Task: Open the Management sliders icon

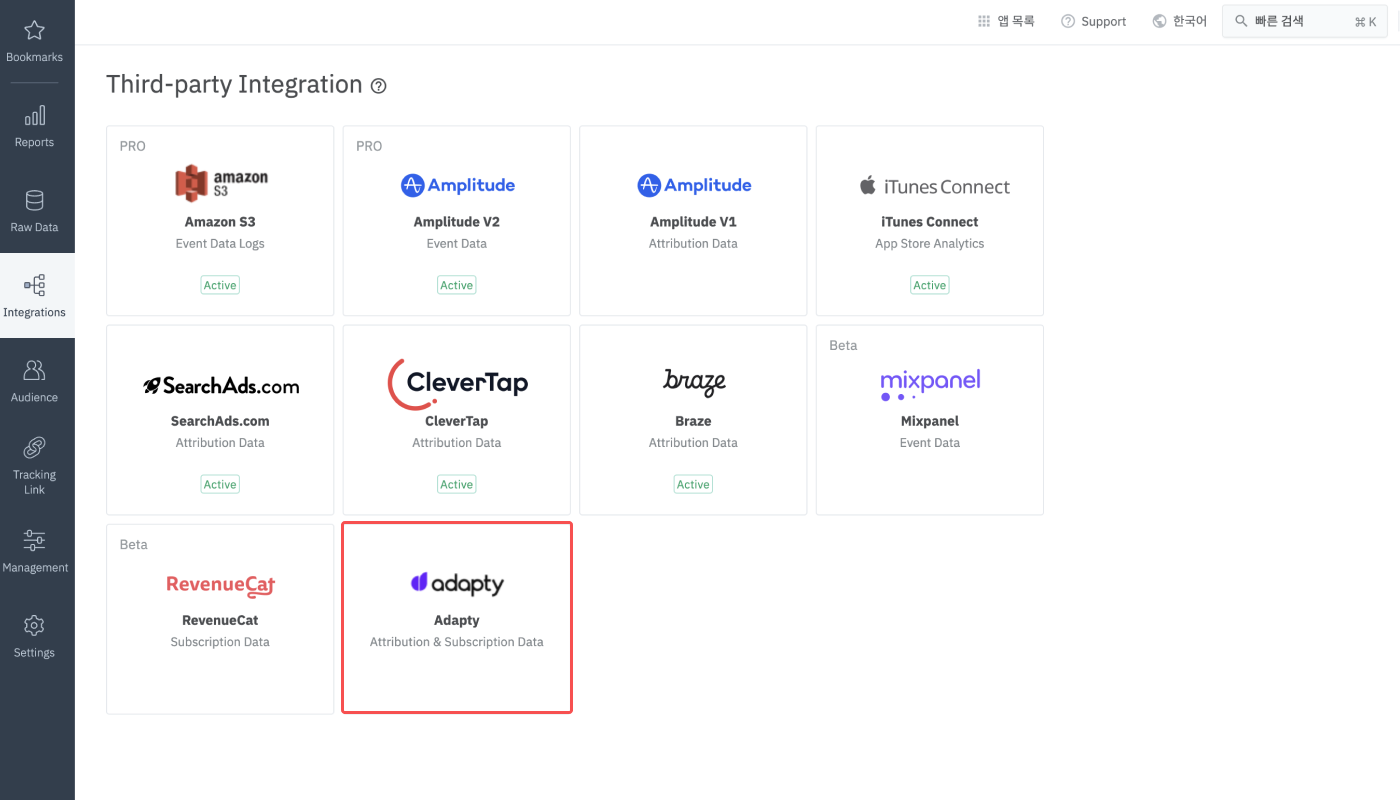Action: [34, 541]
